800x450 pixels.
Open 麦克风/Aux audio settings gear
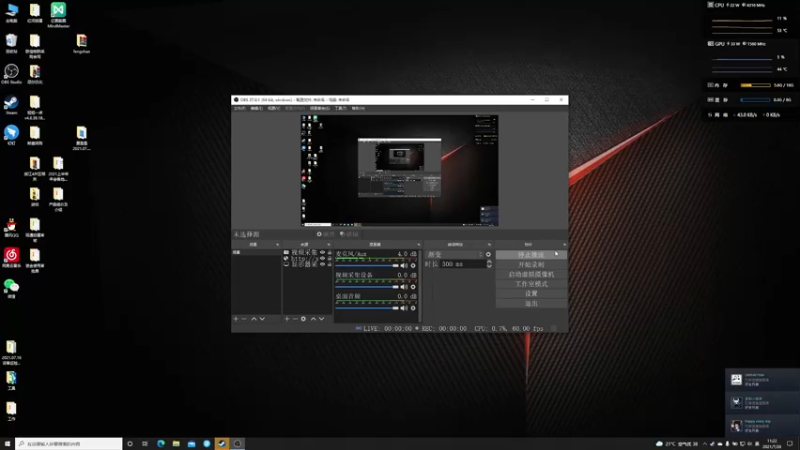coord(413,266)
